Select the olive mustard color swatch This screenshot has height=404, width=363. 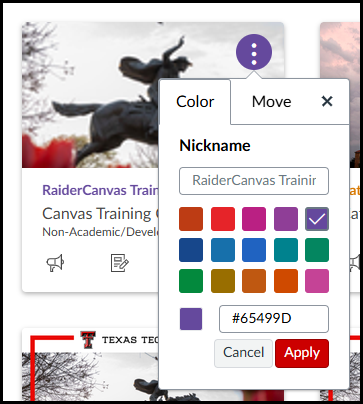pos(223,281)
